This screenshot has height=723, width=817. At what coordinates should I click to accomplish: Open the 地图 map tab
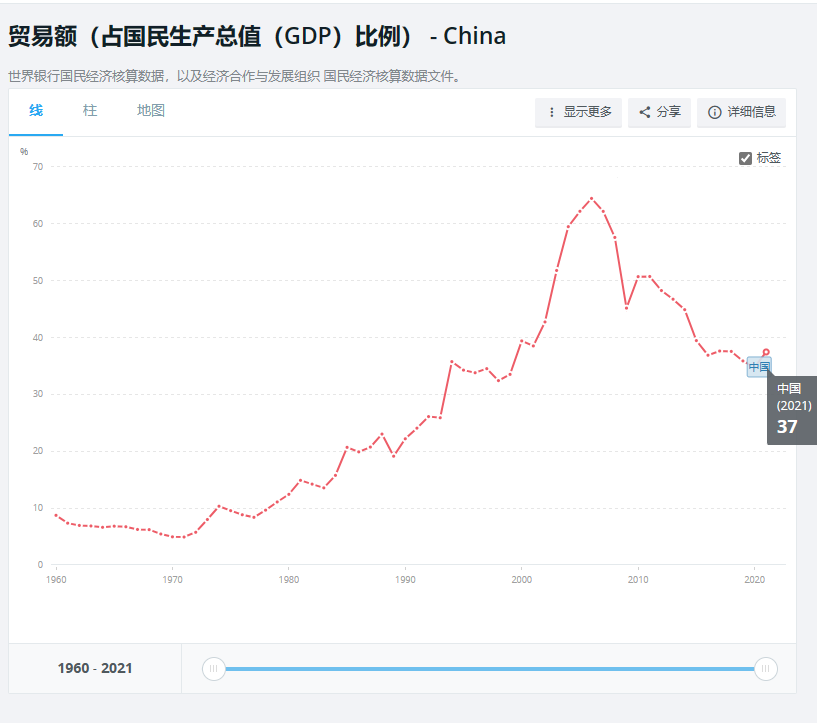pyautogui.click(x=151, y=111)
